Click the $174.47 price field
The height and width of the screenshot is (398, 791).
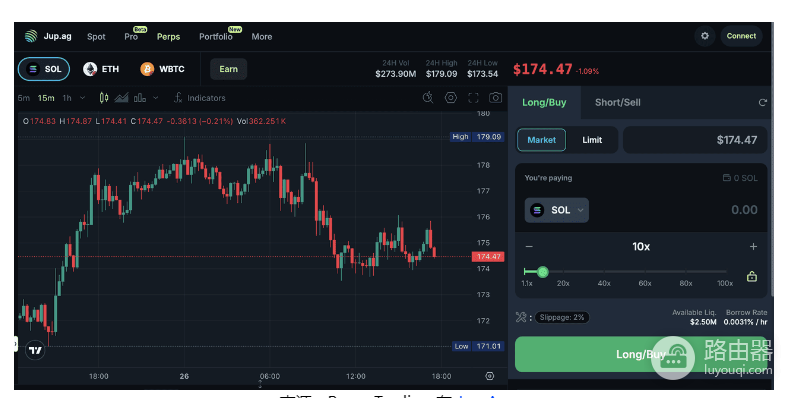[695, 140]
